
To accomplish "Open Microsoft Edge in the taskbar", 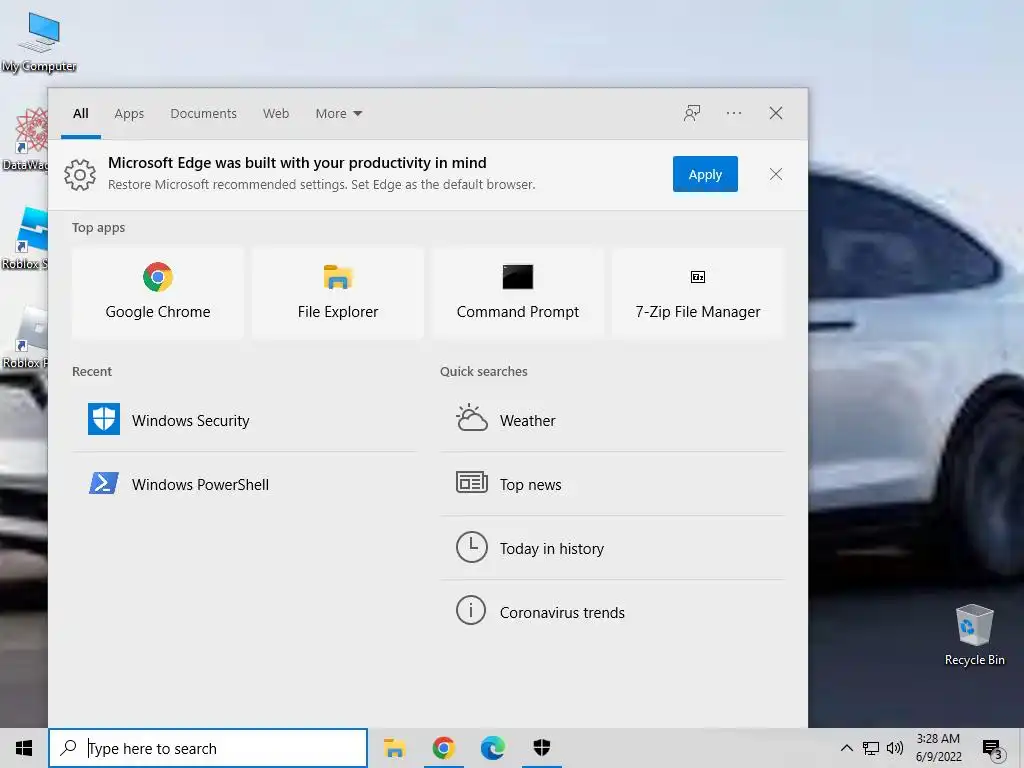I will [492, 748].
